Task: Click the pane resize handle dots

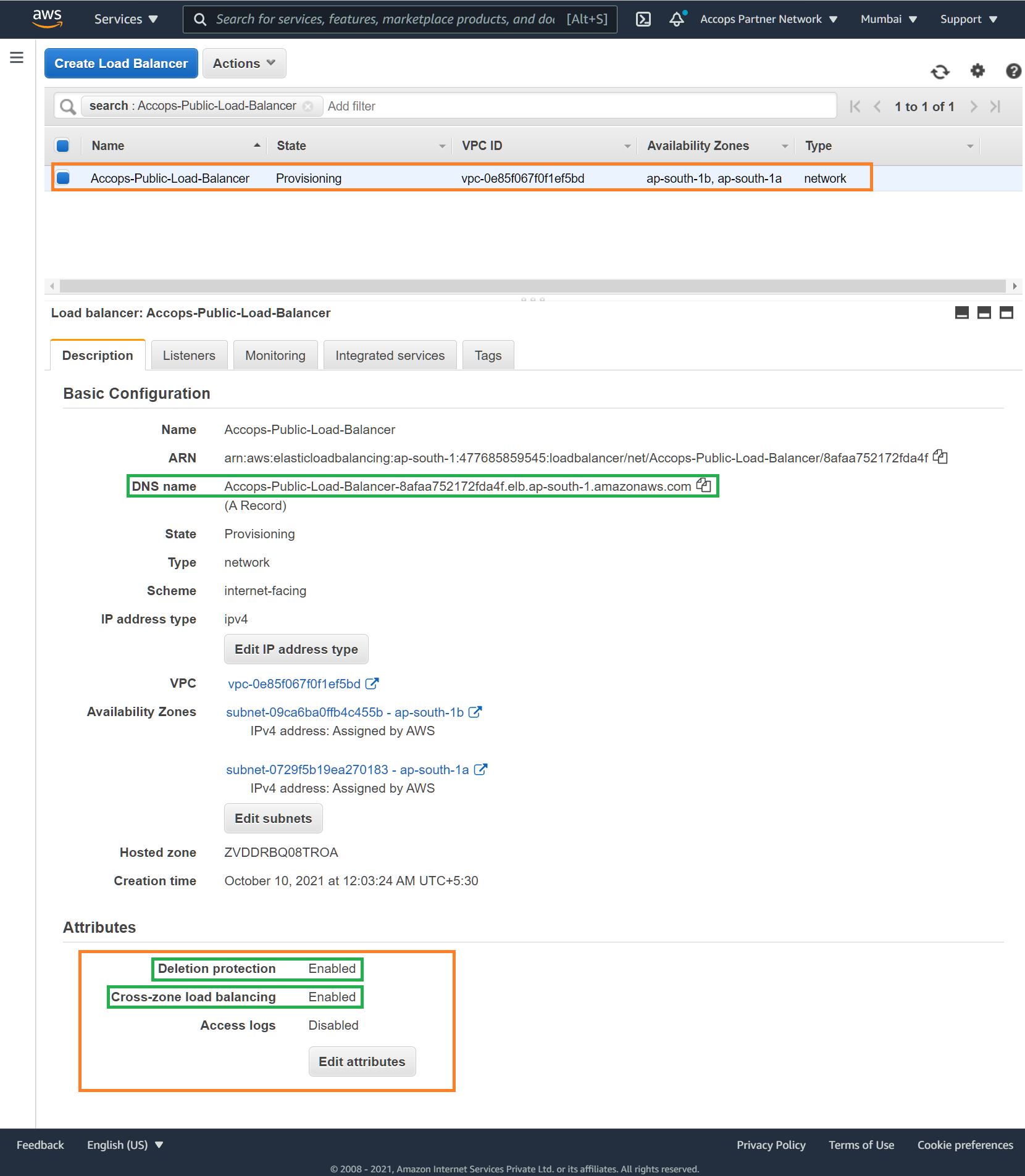Action: (533, 299)
